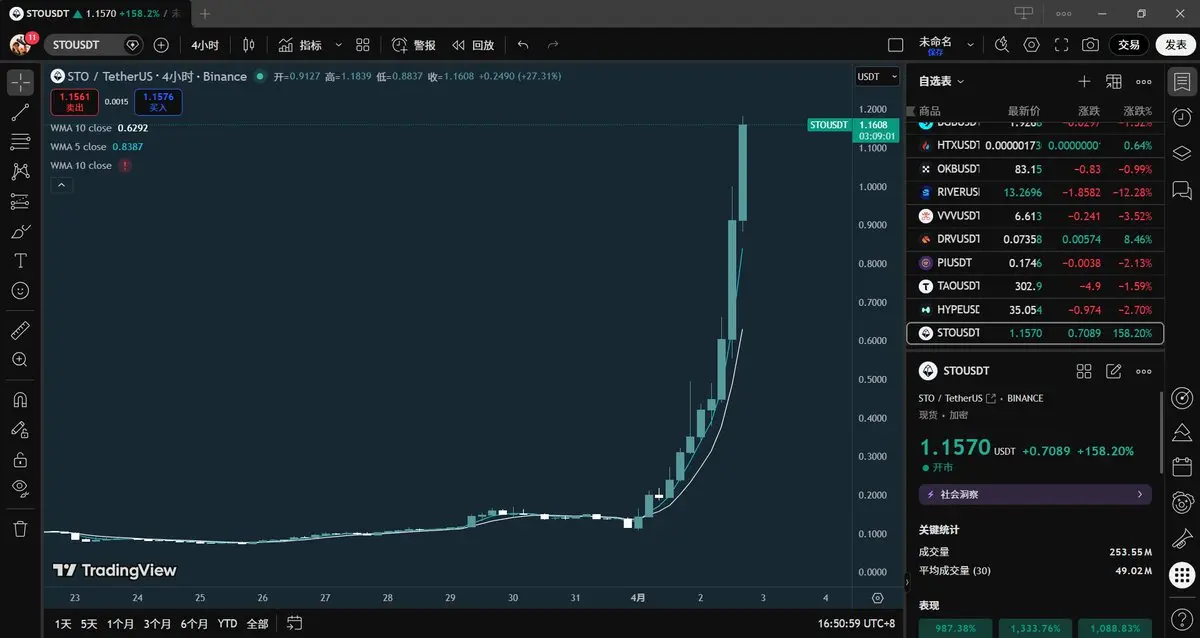The height and width of the screenshot is (638, 1200).
Task: Select the crosshair cursor tool
Action: tap(20, 82)
